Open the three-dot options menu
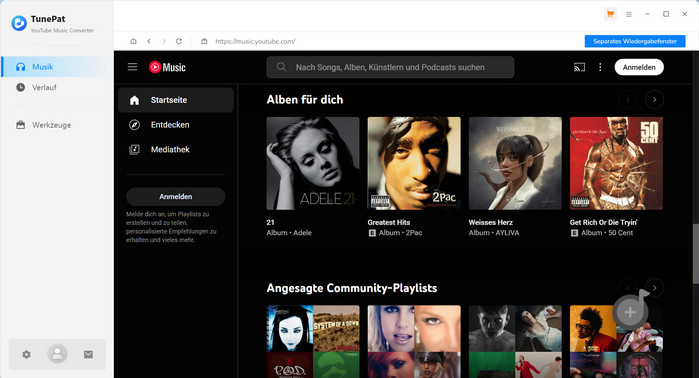The width and height of the screenshot is (699, 378). click(600, 67)
